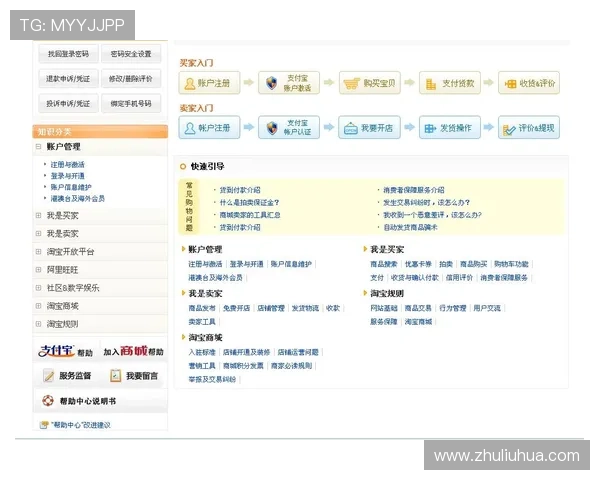Screen dimensions: 600x480
Task: Click the 我要留言 notepad icon
Action: pos(116,376)
